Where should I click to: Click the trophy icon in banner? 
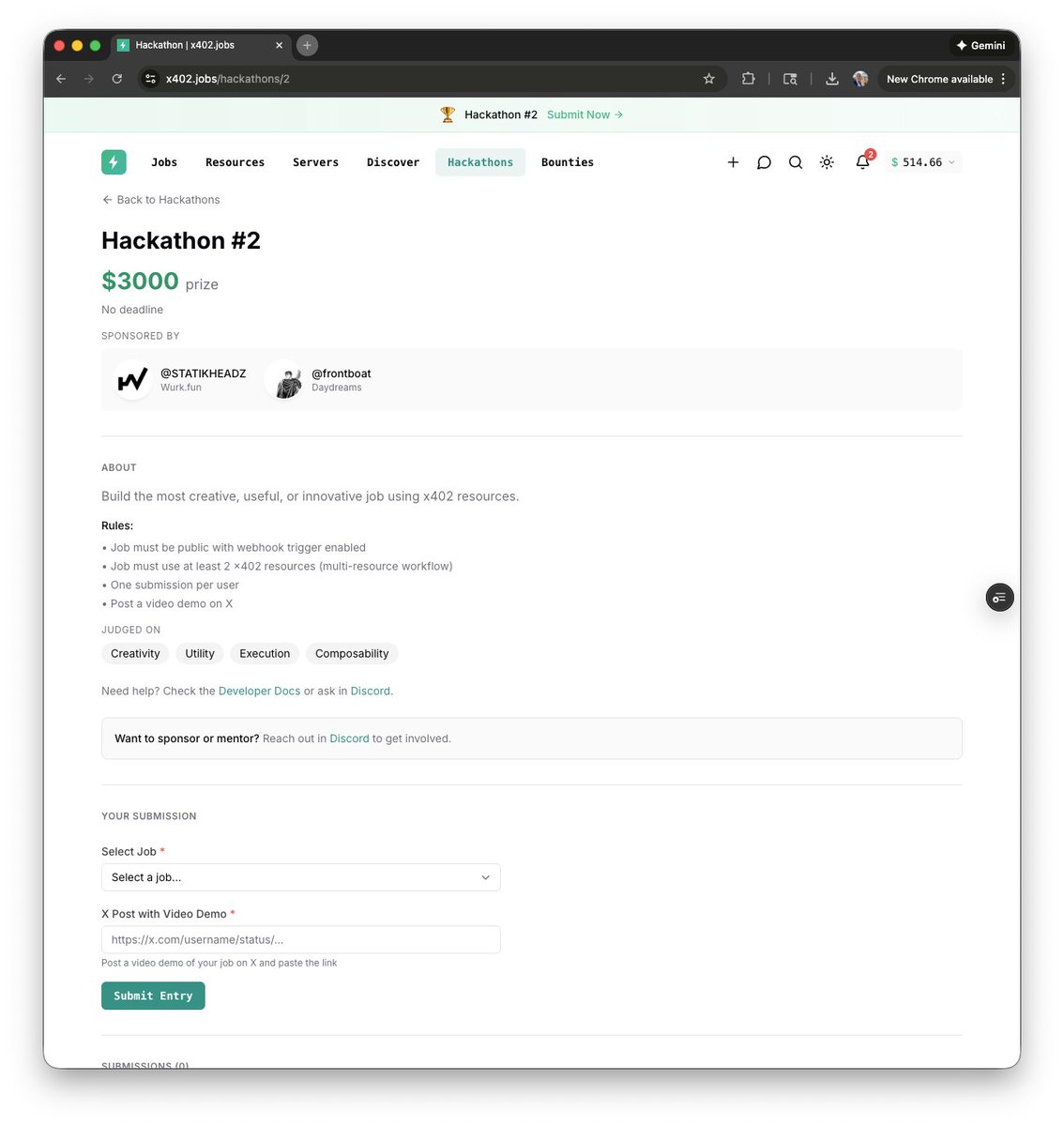(448, 114)
